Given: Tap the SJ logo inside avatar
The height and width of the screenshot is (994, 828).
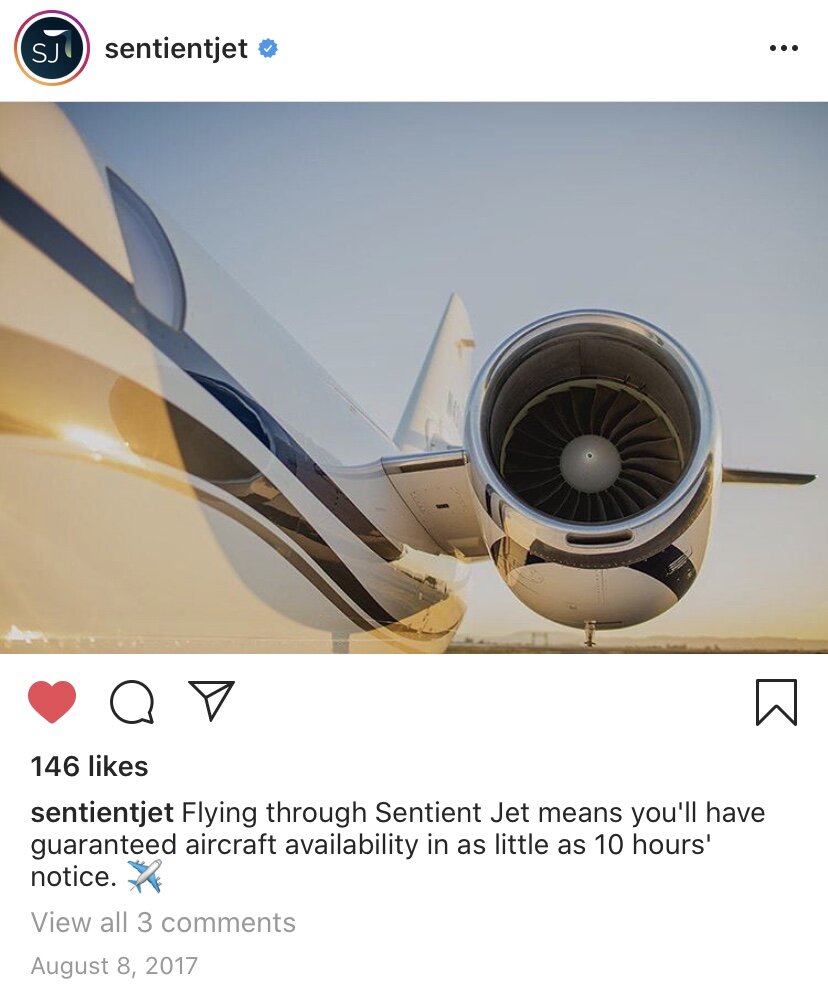Looking at the screenshot, I should click(x=51, y=49).
